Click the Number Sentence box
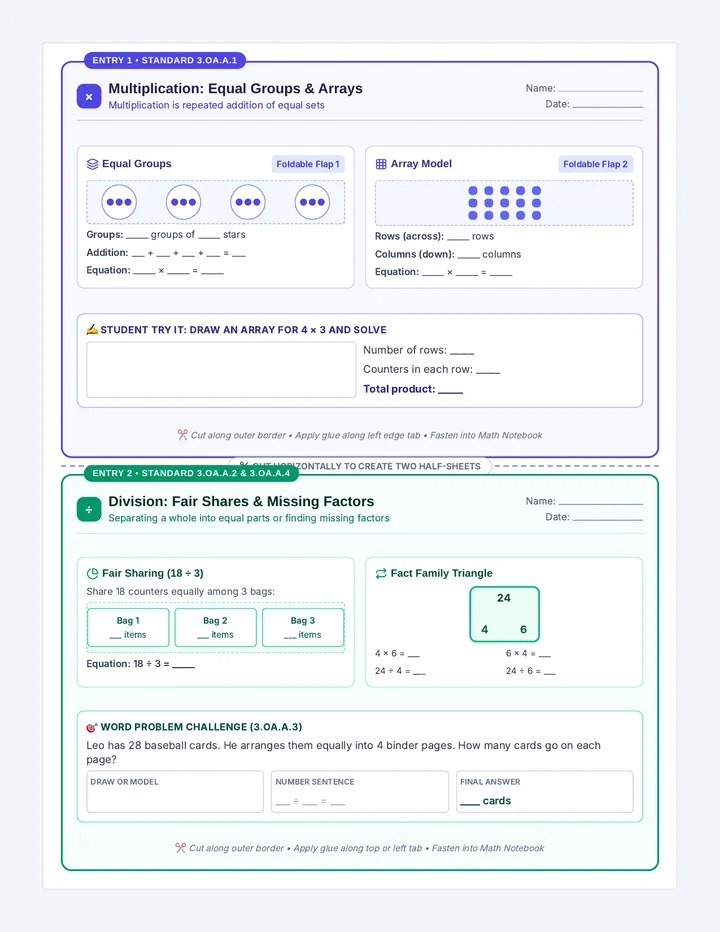Viewport: 720px width, 932px height. (360, 792)
